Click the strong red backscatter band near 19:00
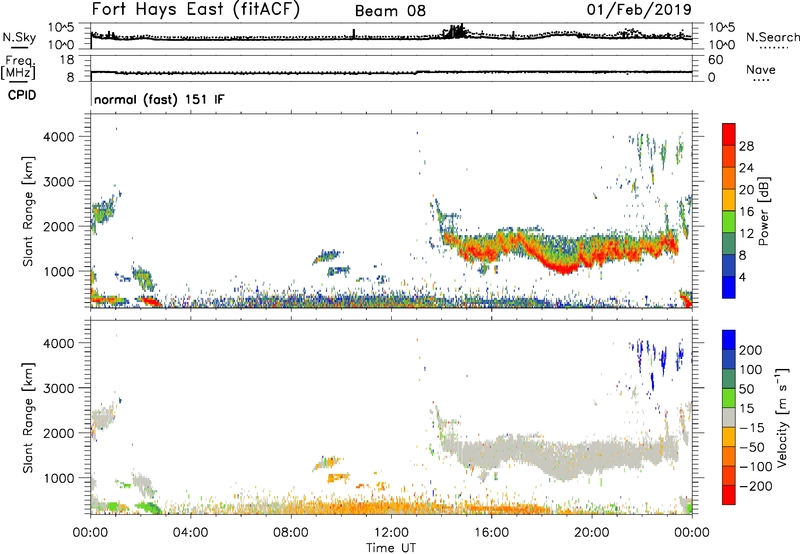The height and width of the screenshot is (554, 800). [561, 267]
